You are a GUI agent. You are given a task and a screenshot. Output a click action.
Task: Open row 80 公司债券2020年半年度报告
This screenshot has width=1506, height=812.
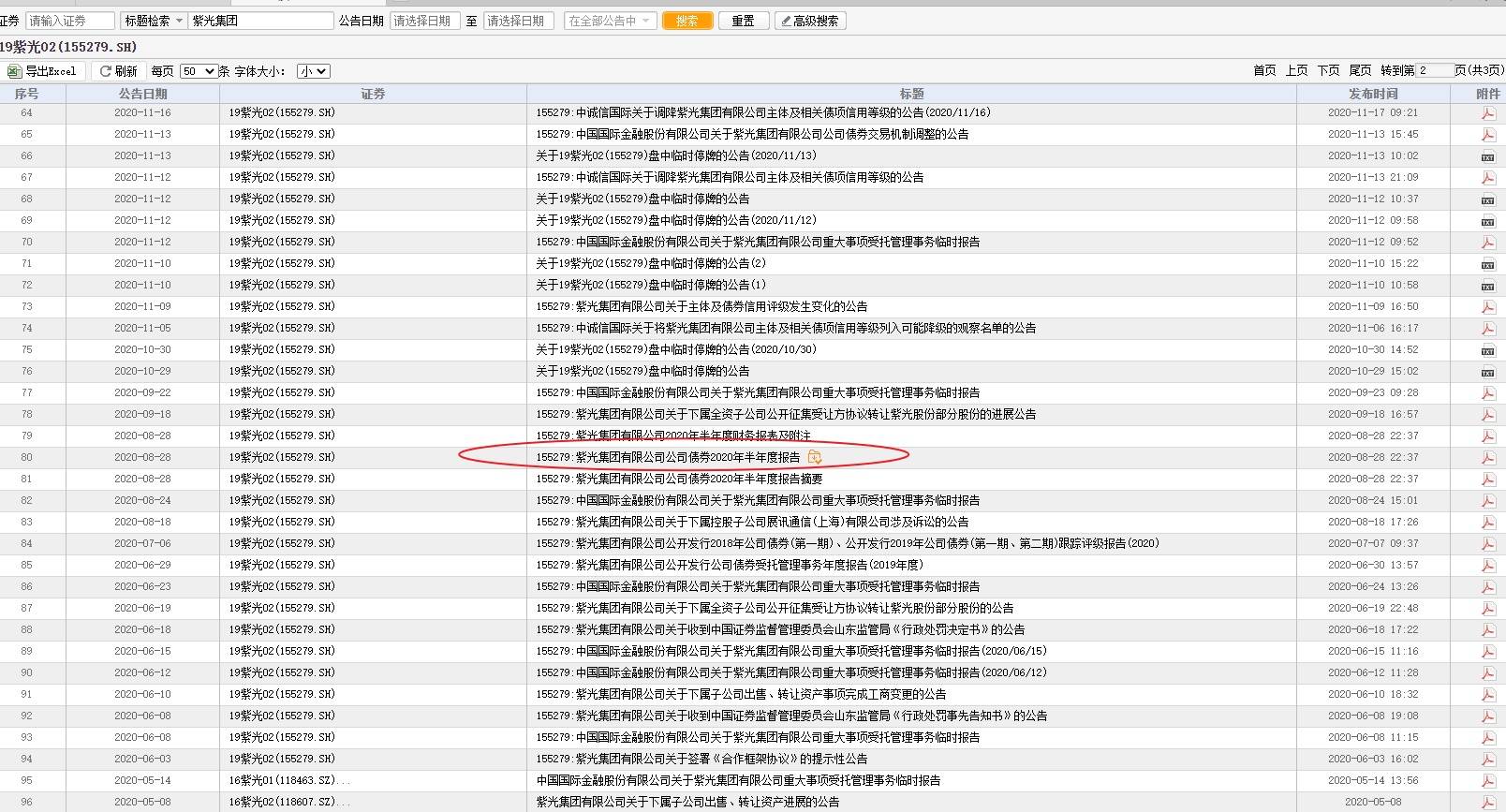click(668, 458)
